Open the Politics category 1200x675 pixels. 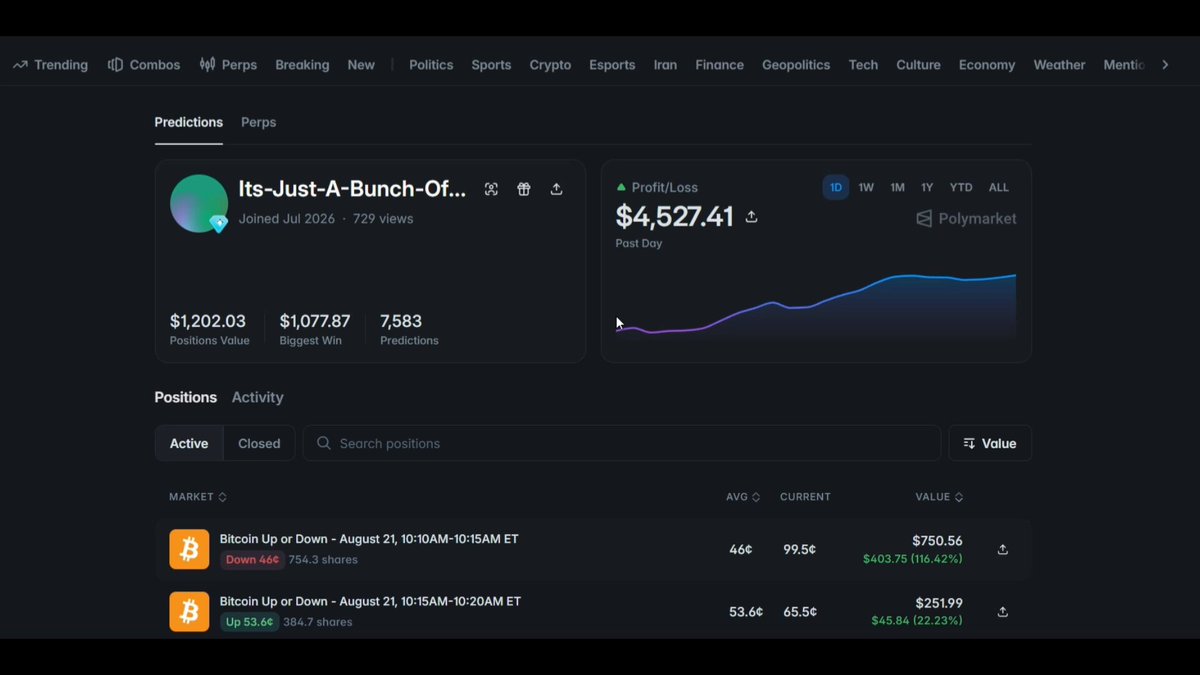(x=431, y=65)
